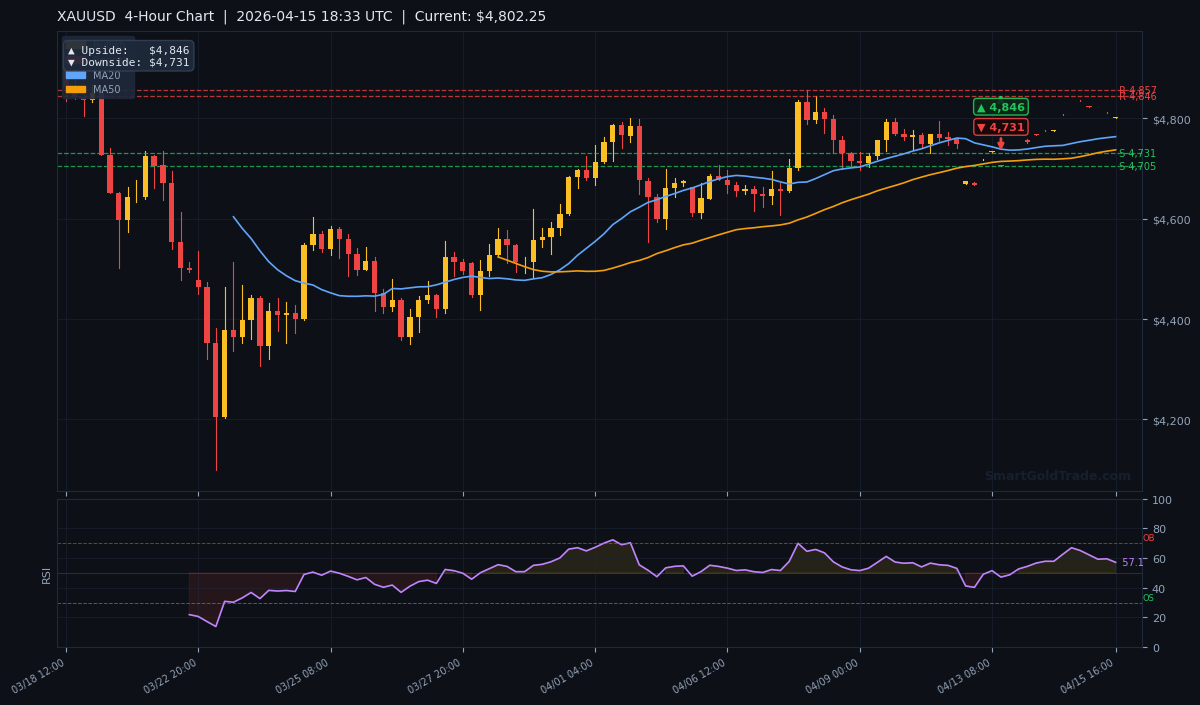Click the MA50 orange line indicator icon
This screenshot has width=1200, height=705.
(76, 89)
